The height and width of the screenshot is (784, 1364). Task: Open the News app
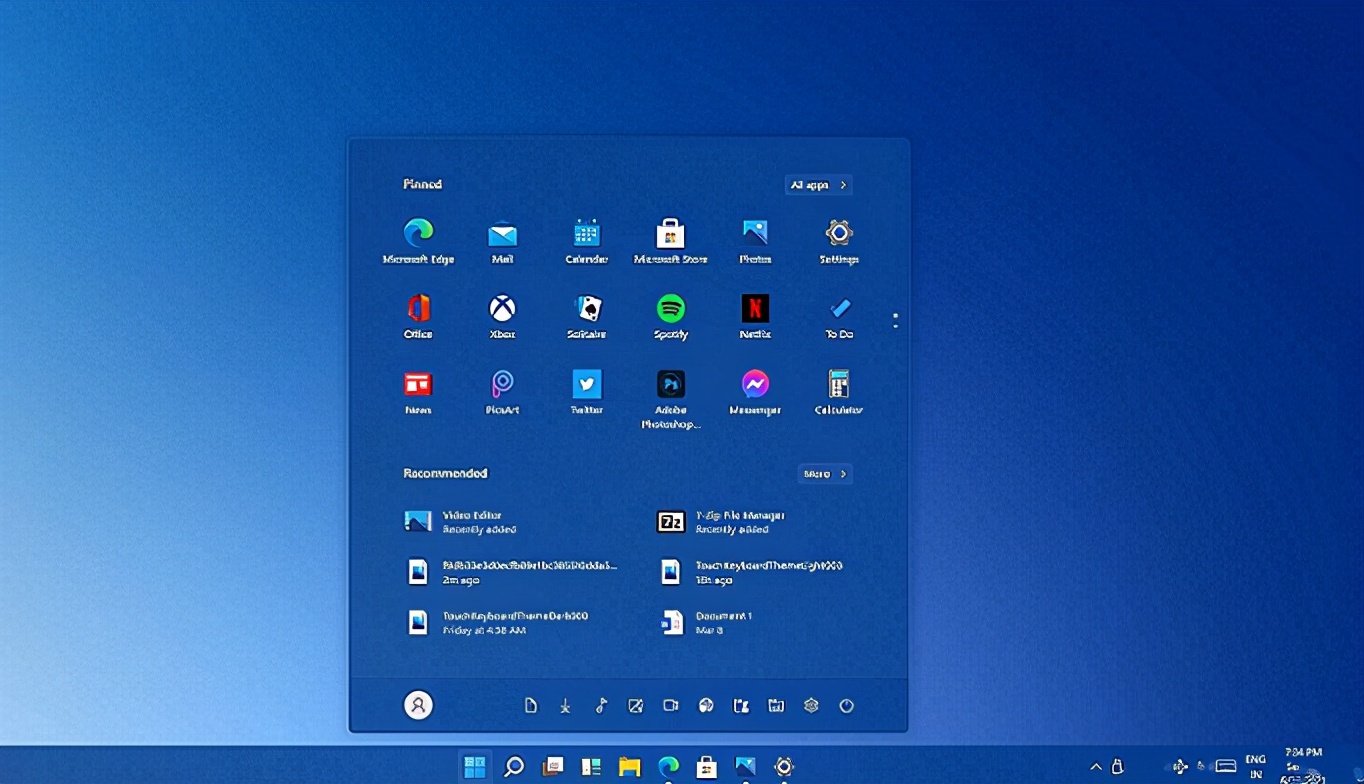[418, 393]
